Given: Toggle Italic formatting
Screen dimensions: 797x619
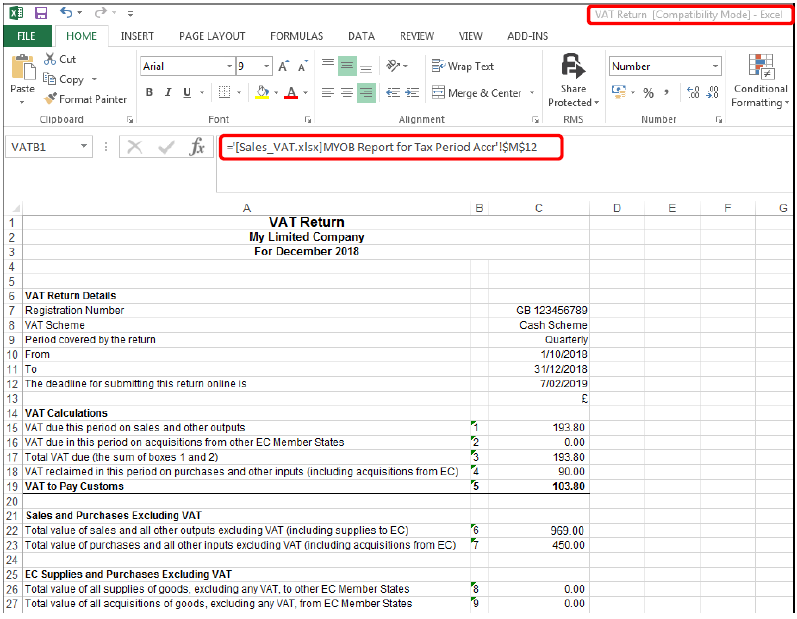Looking at the screenshot, I should pos(168,92).
